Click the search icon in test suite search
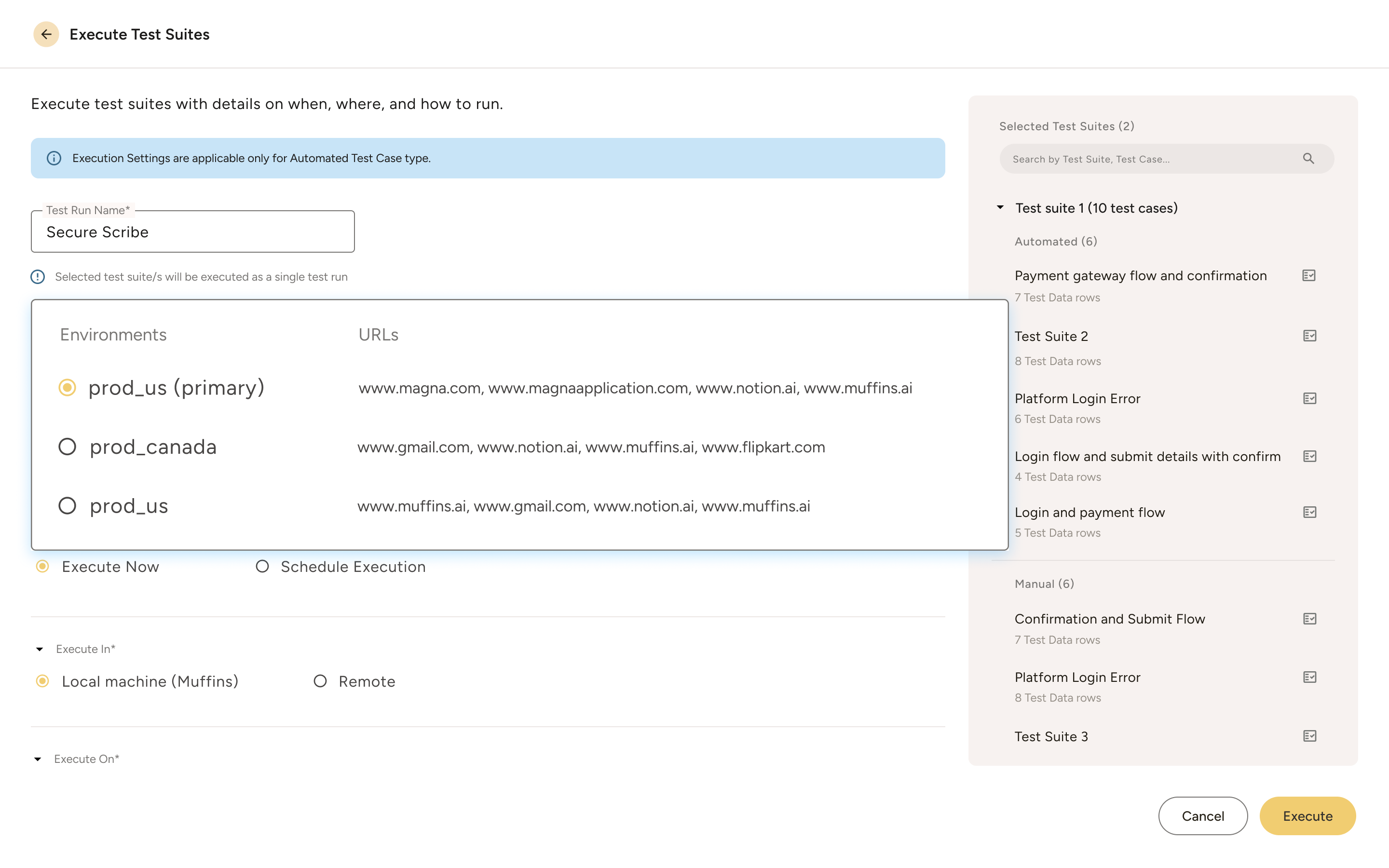1389x868 pixels. [x=1309, y=158]
